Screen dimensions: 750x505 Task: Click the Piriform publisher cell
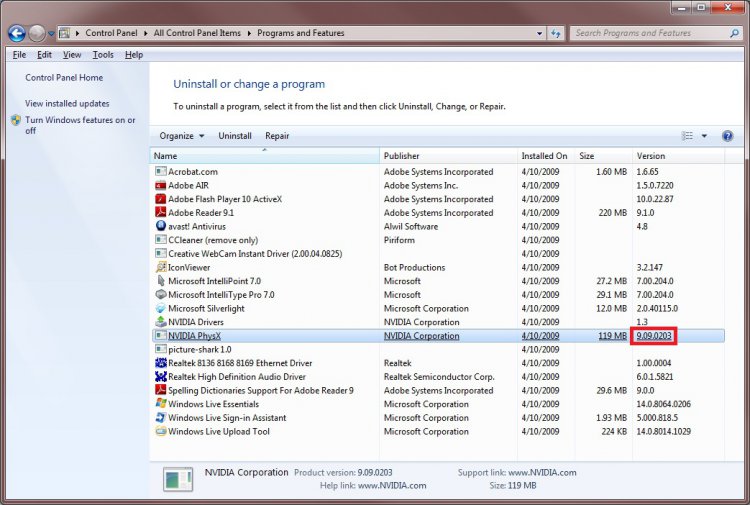[399, 240]
